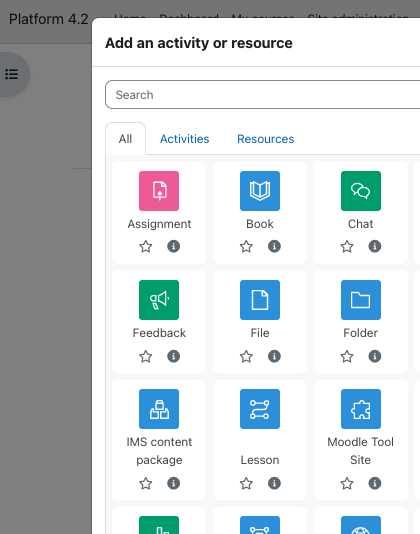Select the Moodle Tool Site icon
Image resolution: width=420 pixels, height=534 pixels.
coord(361,409)
